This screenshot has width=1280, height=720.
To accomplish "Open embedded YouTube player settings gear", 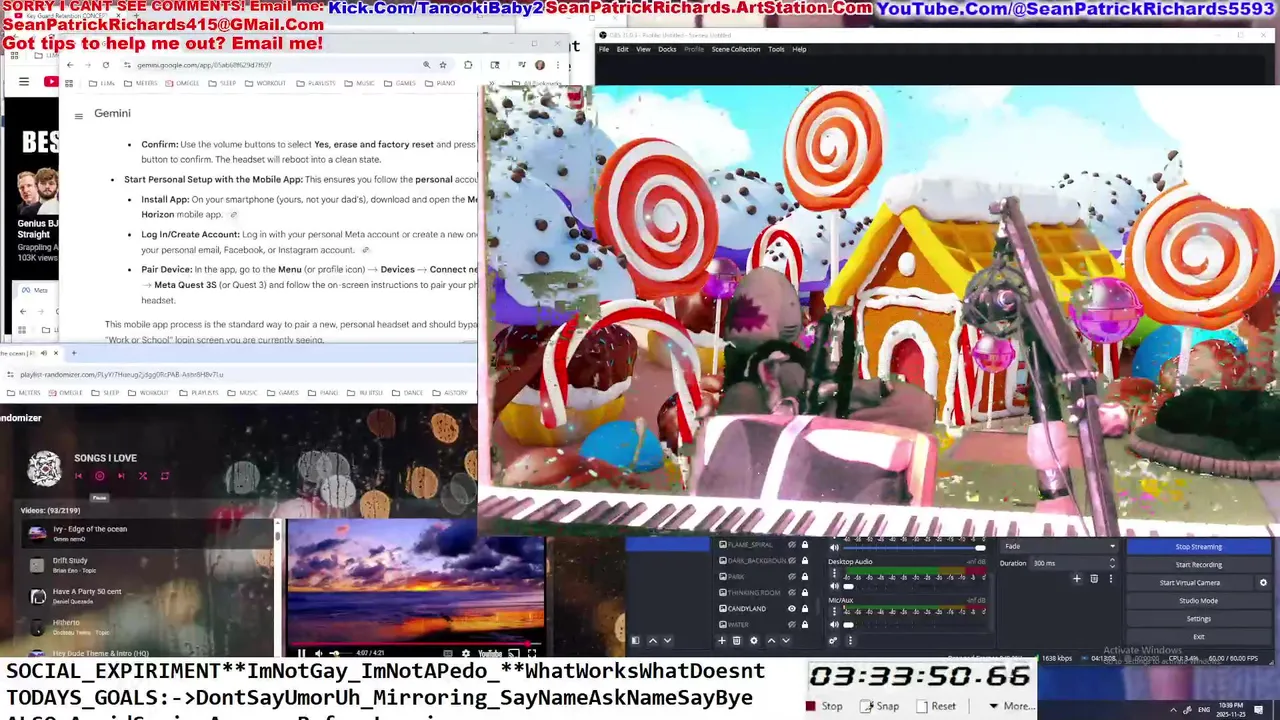I will tap(466, 653).
